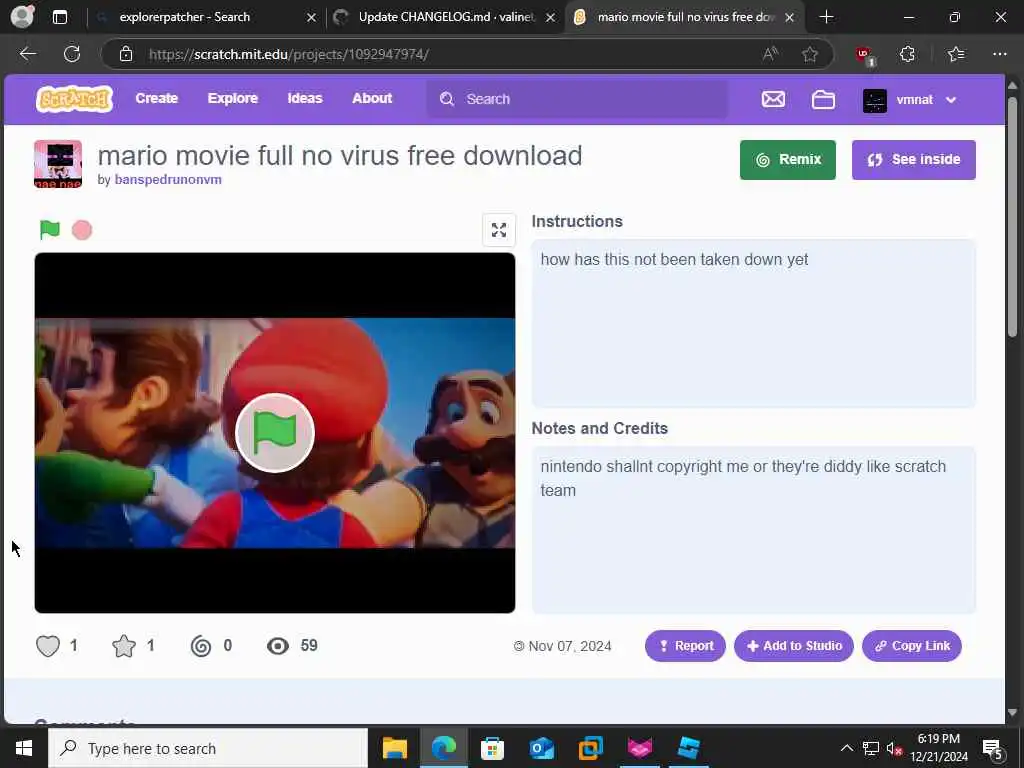Click the taskbar search box
The image size is (1024, 768).
208,748
